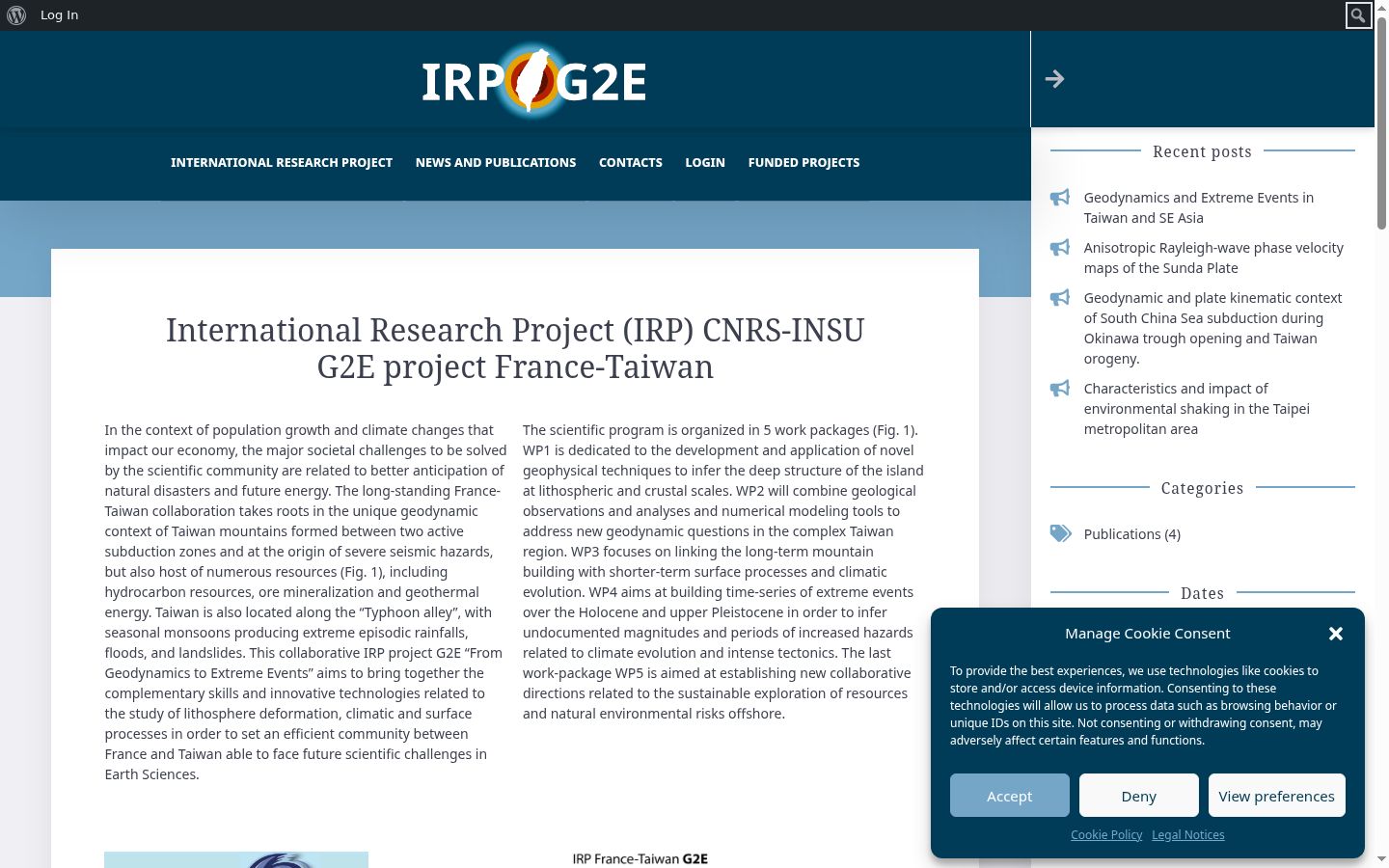Viewport: 1389px width, 868px height.
Task: Accept cookies in consent dialog
Action: (1010, 796)
